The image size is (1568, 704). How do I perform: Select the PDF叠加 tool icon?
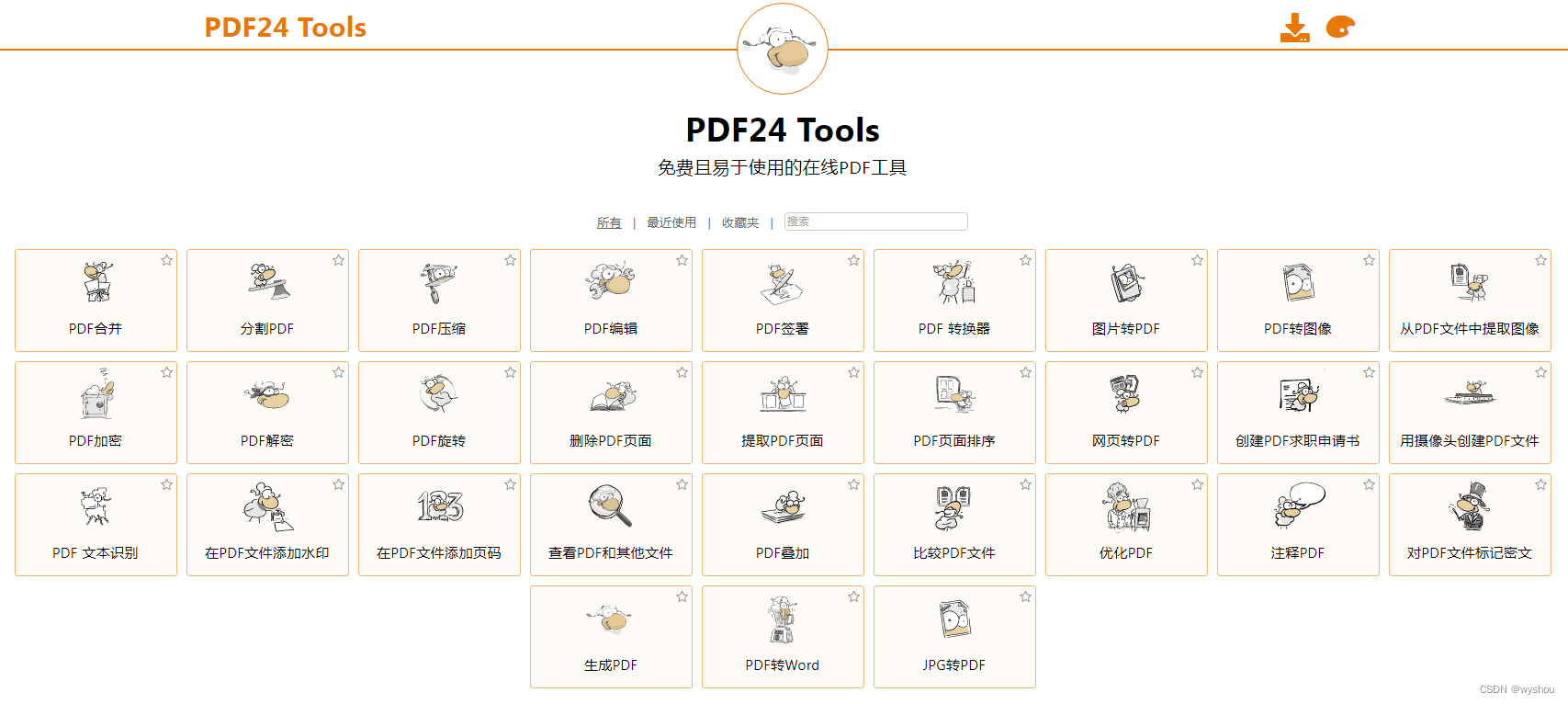click(783, 507)
